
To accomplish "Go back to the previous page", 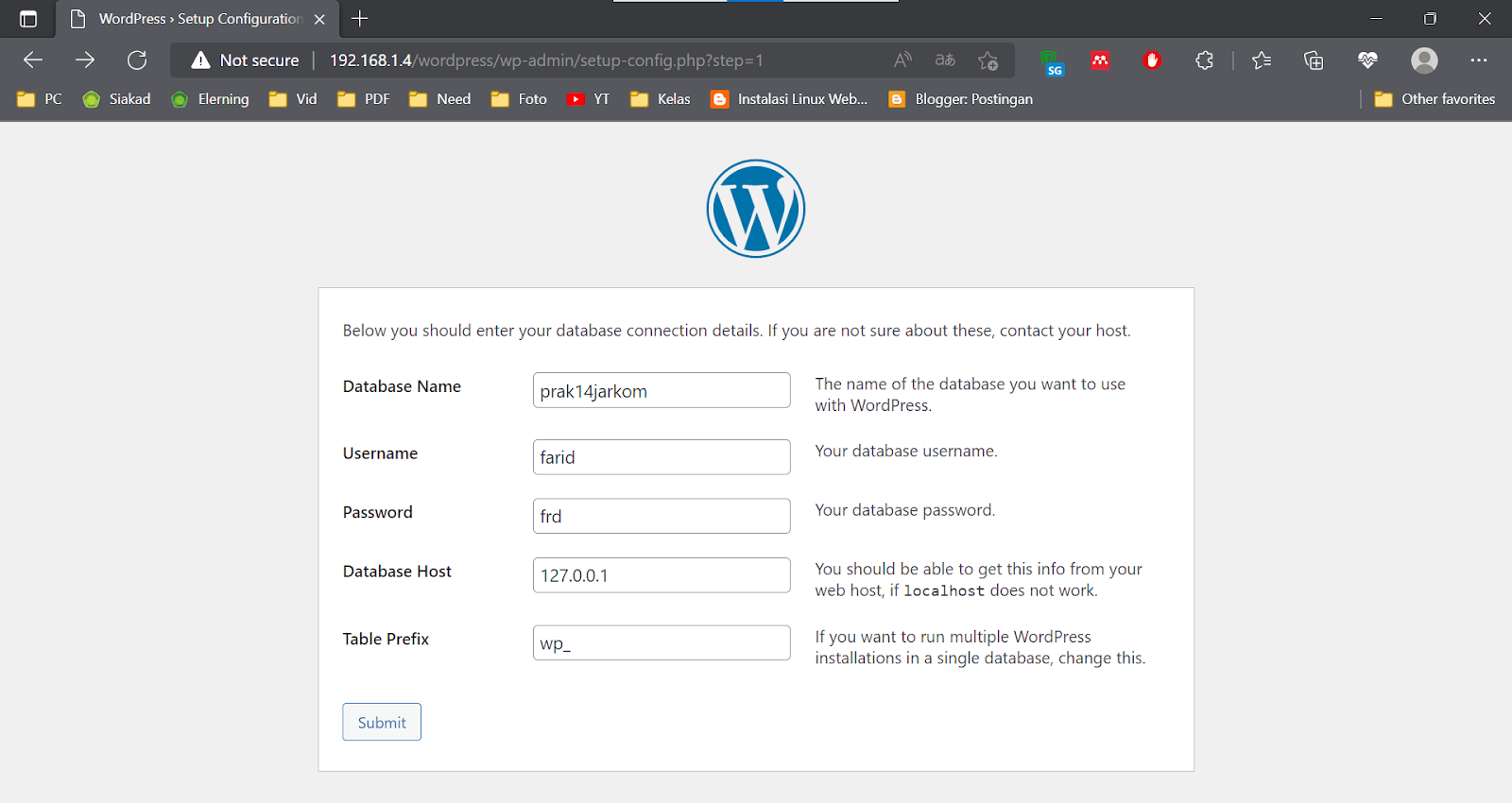I will pos(33,60).
